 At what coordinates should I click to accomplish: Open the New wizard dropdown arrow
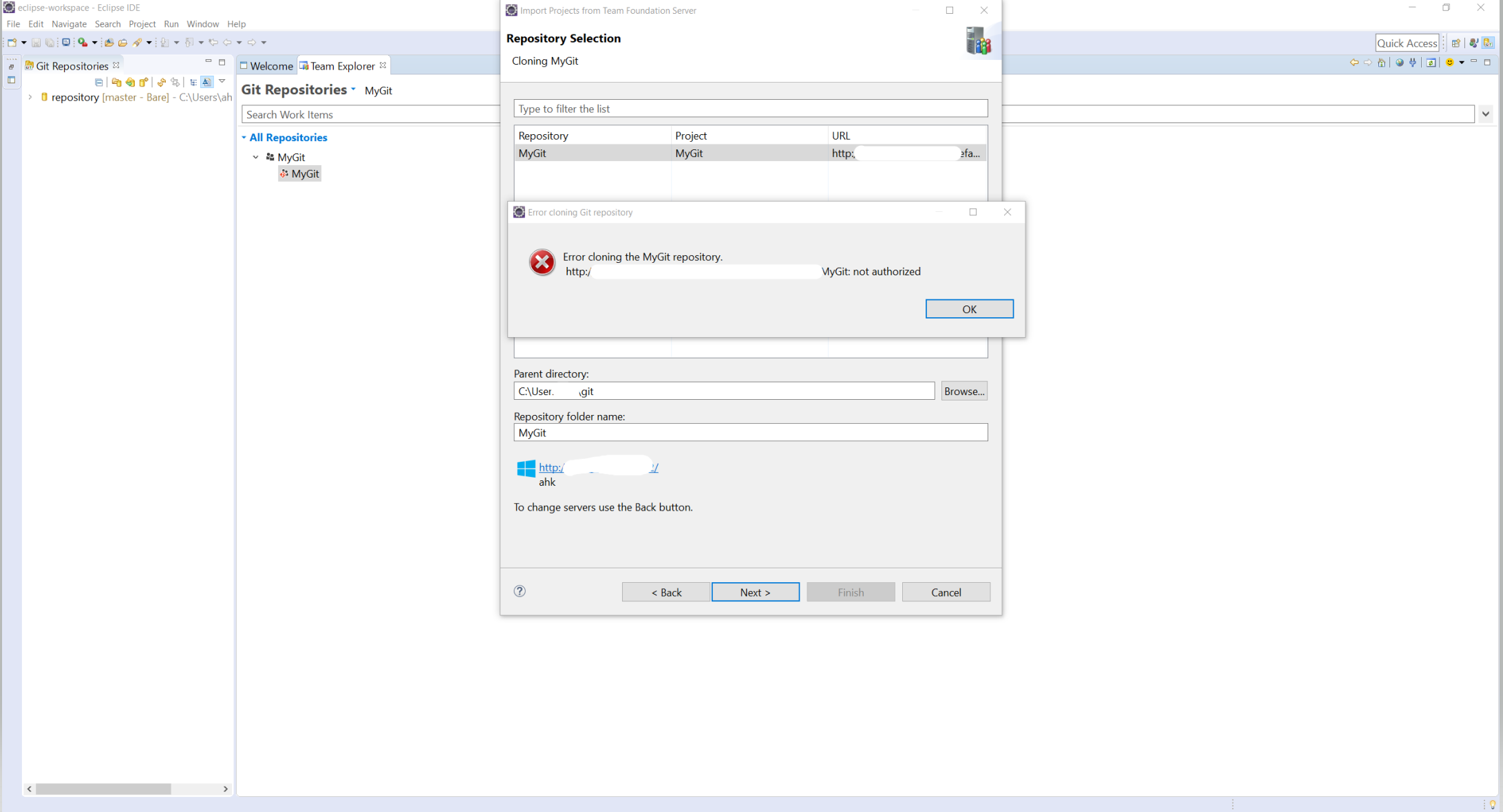[x=24, y=43]
